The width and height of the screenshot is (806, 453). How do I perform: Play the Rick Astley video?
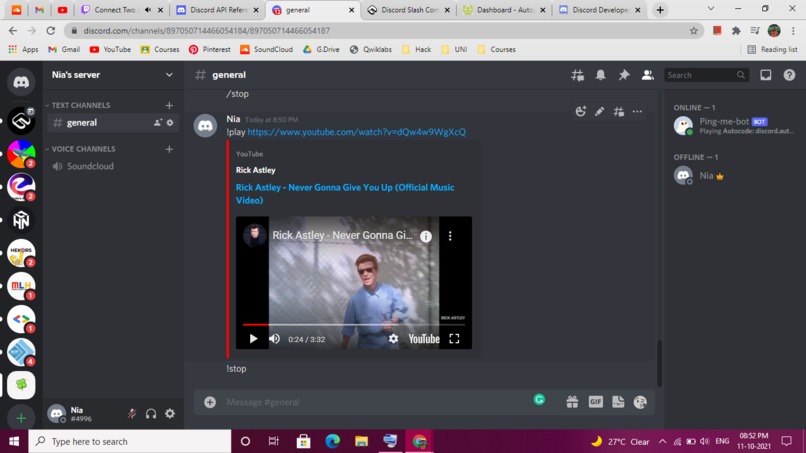[253, 339]
